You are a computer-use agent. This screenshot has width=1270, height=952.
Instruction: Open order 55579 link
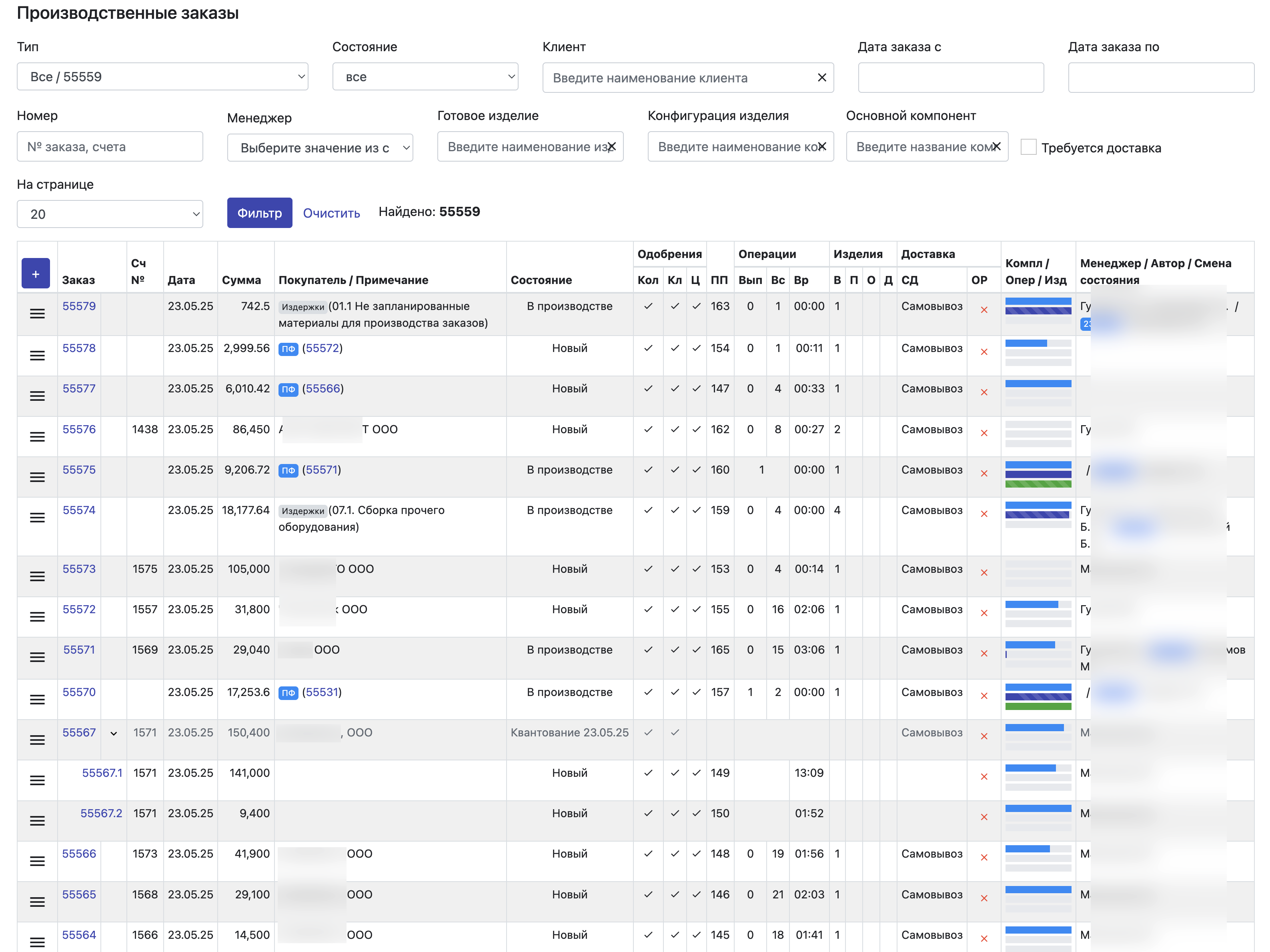point(79,306)
